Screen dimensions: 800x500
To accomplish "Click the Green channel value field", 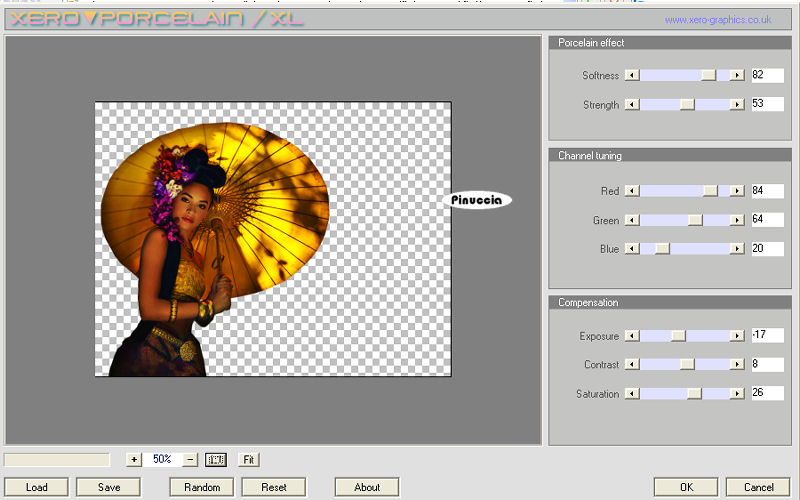I will click(x=767, y=220).
